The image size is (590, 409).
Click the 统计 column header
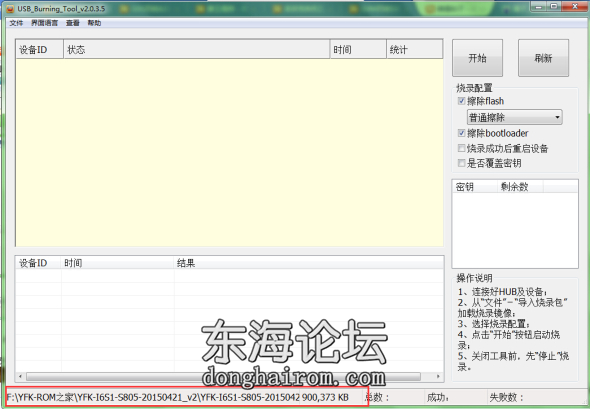[x=415, y=49]
